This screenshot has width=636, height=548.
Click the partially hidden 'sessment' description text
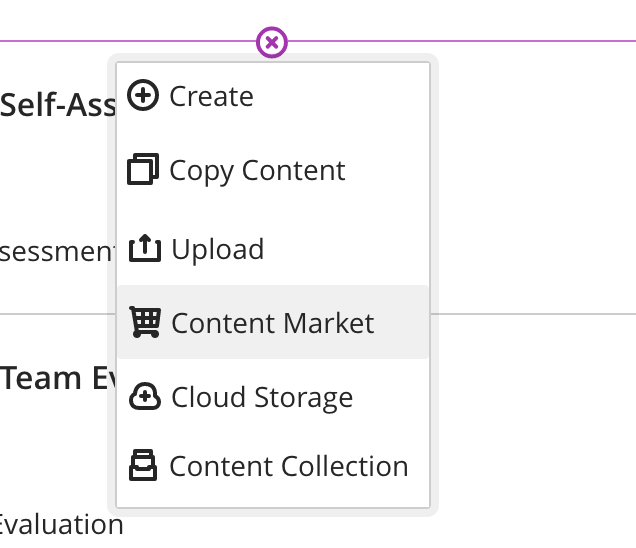click(56, 250)
